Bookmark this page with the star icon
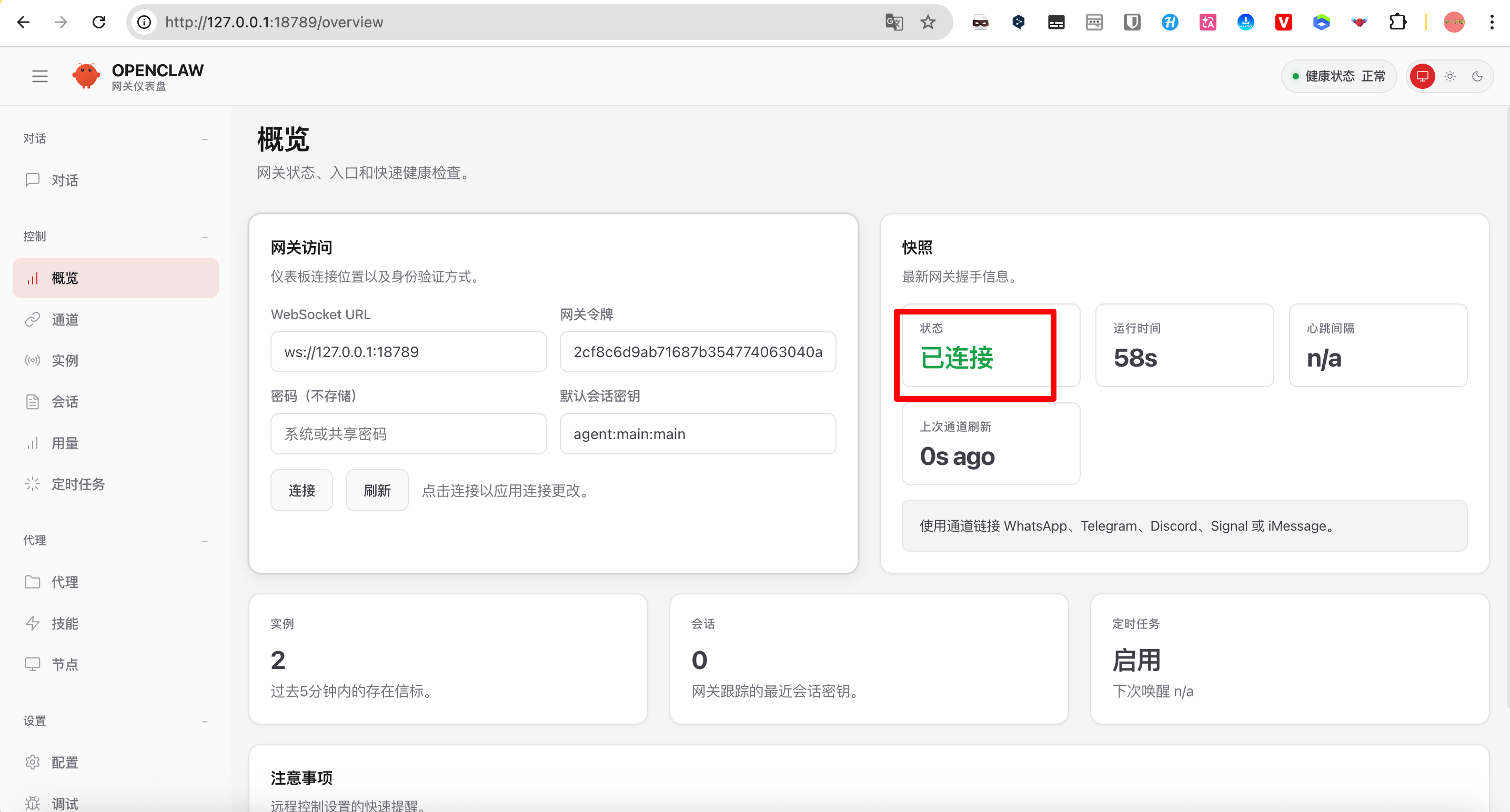 (928, 22)
